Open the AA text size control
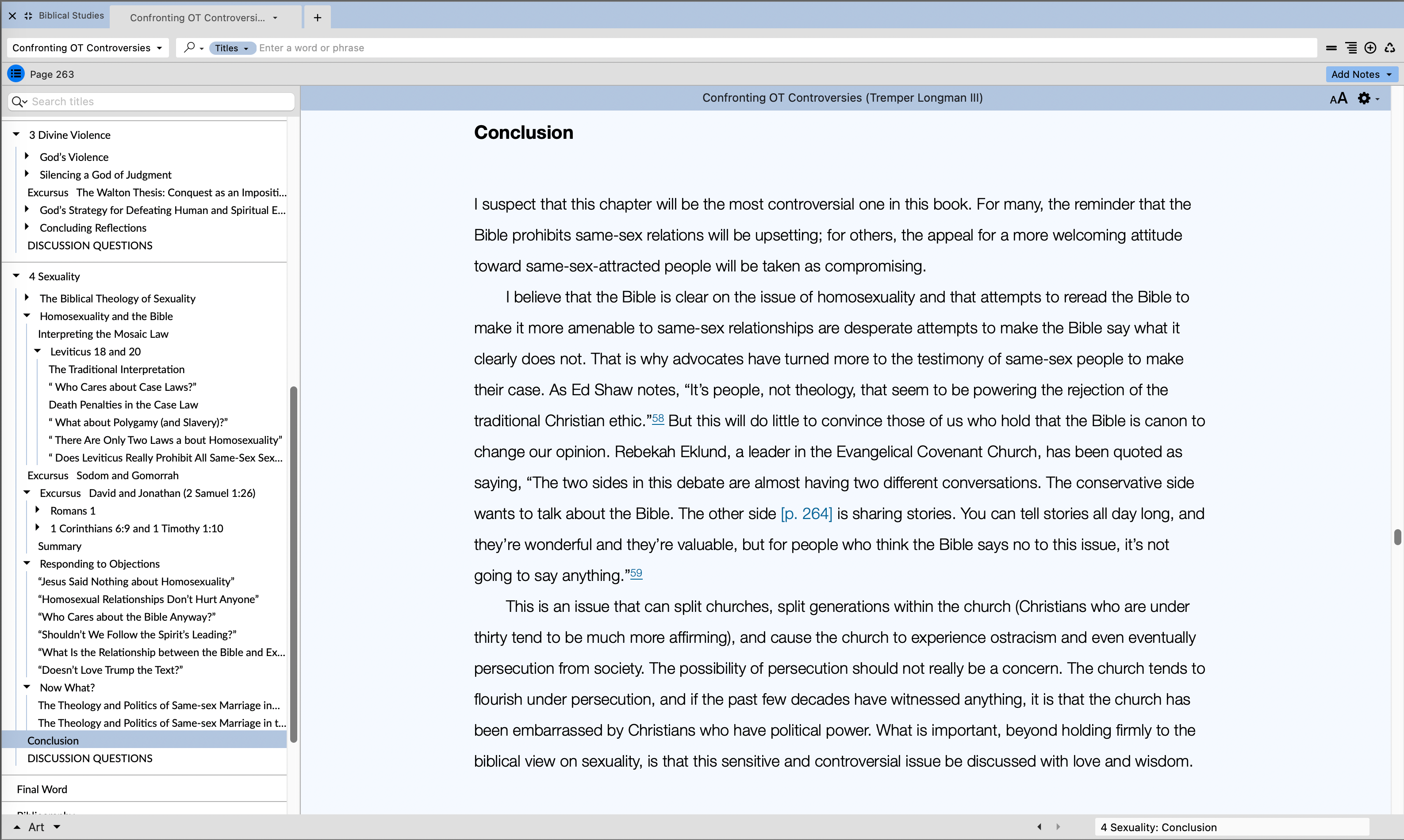This screenshot has height=840, width=1404. (1338, 99)
